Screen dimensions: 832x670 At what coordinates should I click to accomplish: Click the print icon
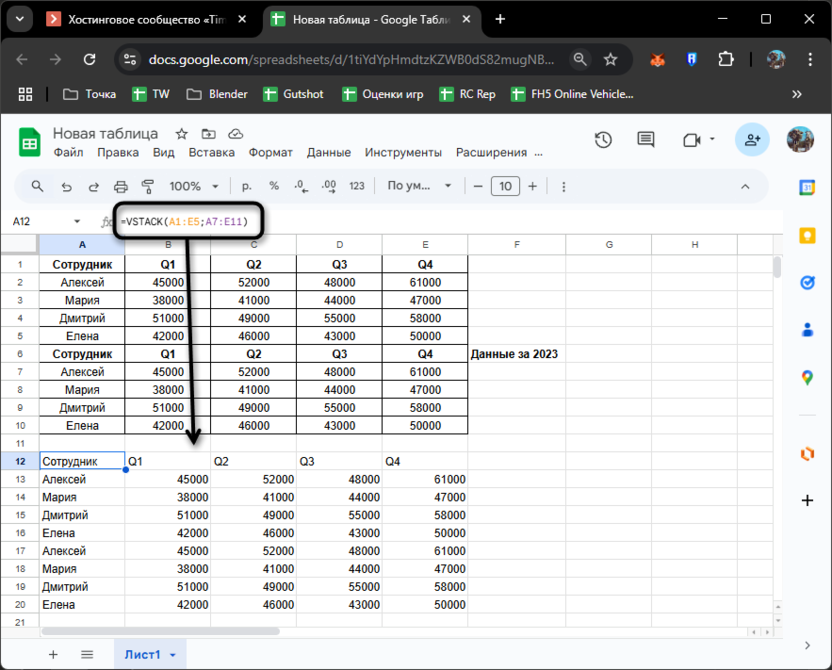coord(121,186)
